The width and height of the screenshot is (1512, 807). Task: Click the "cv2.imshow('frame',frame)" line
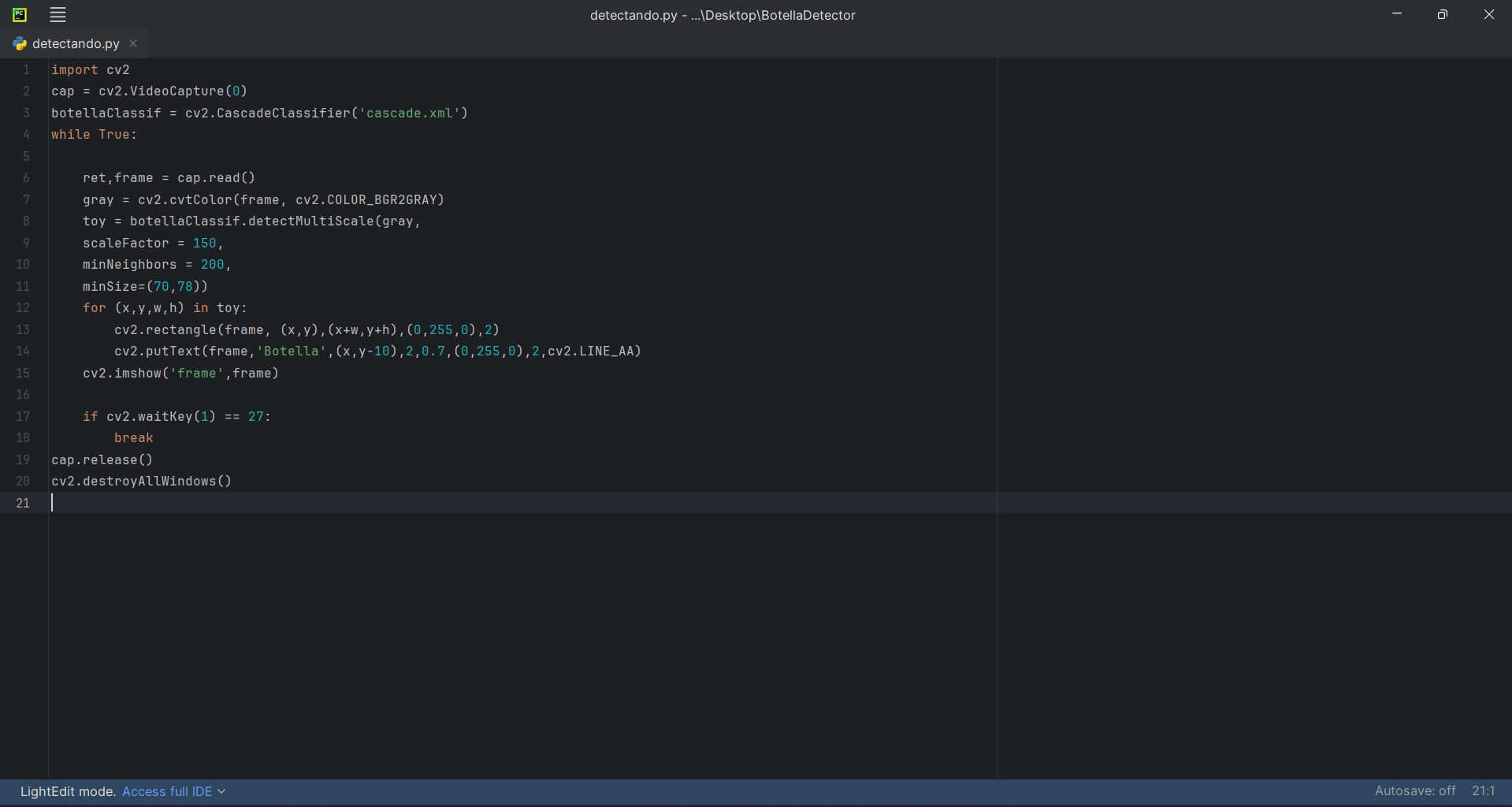coord(181,373)
